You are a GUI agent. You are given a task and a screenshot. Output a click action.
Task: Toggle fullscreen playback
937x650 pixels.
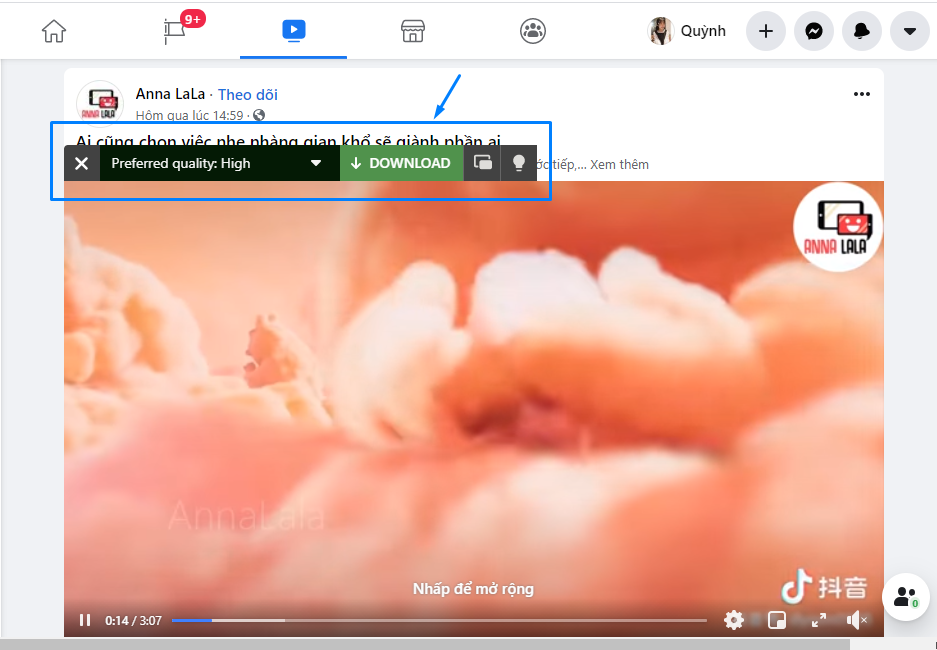tap(819, 620)
